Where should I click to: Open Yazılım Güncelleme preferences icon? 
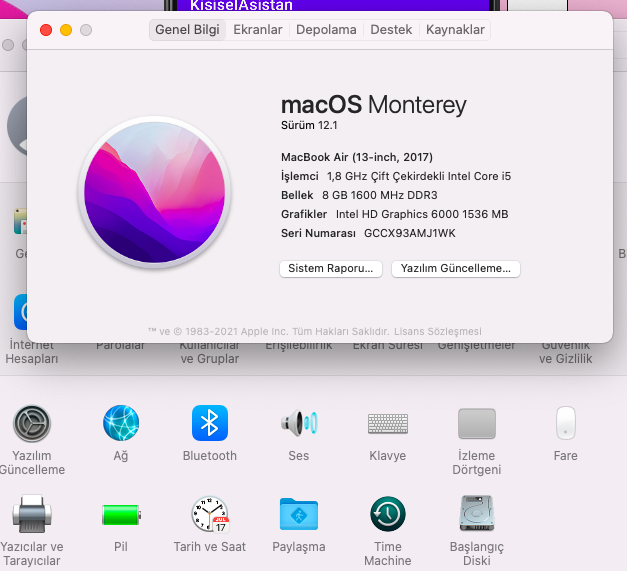click(32, 424)
